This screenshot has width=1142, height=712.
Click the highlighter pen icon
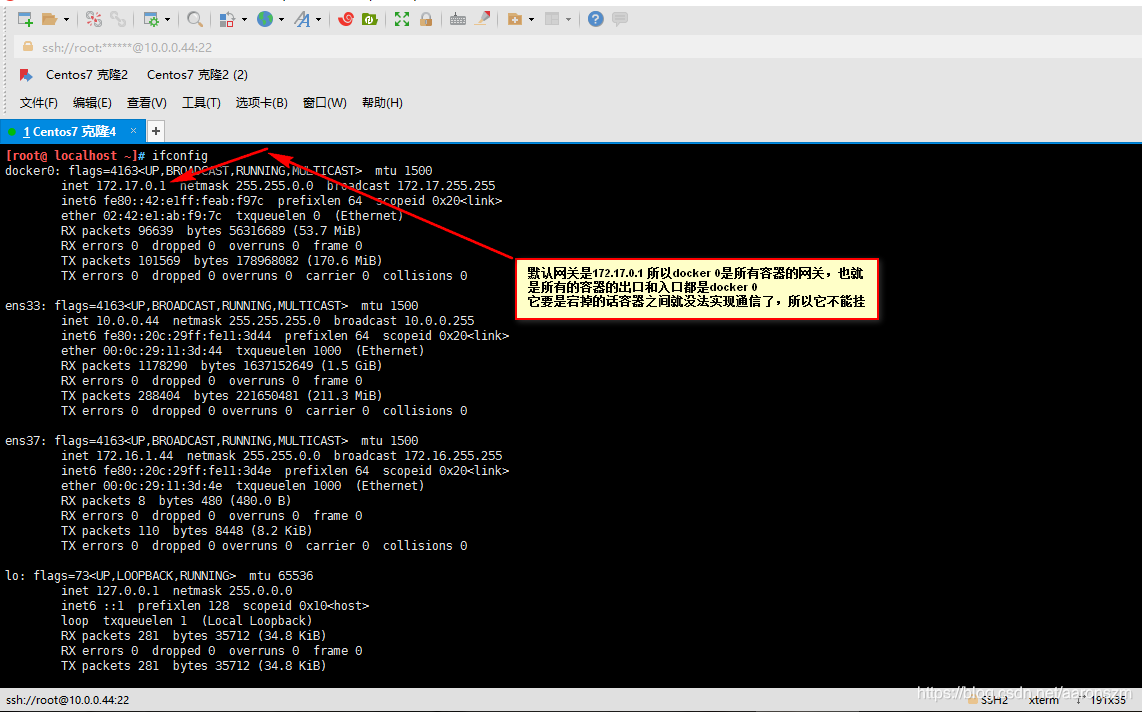(x=482, y=20)
